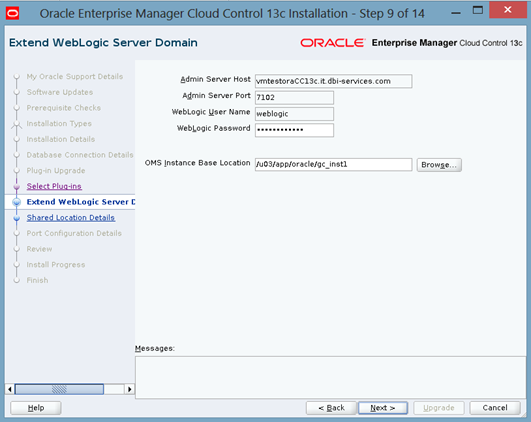Click the Extend WebLogic Server step bullet icon
Image resolution: width=531 pixels, height=422 pixels.
[x=17, y=202]
